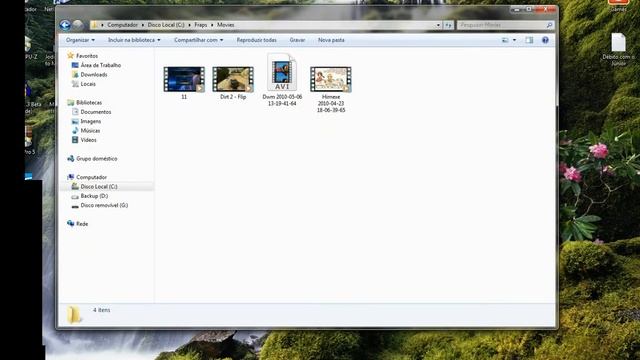Click the Favoritos star icon
The width and height of the screenshot is (640, 360).
pos(71,56)
